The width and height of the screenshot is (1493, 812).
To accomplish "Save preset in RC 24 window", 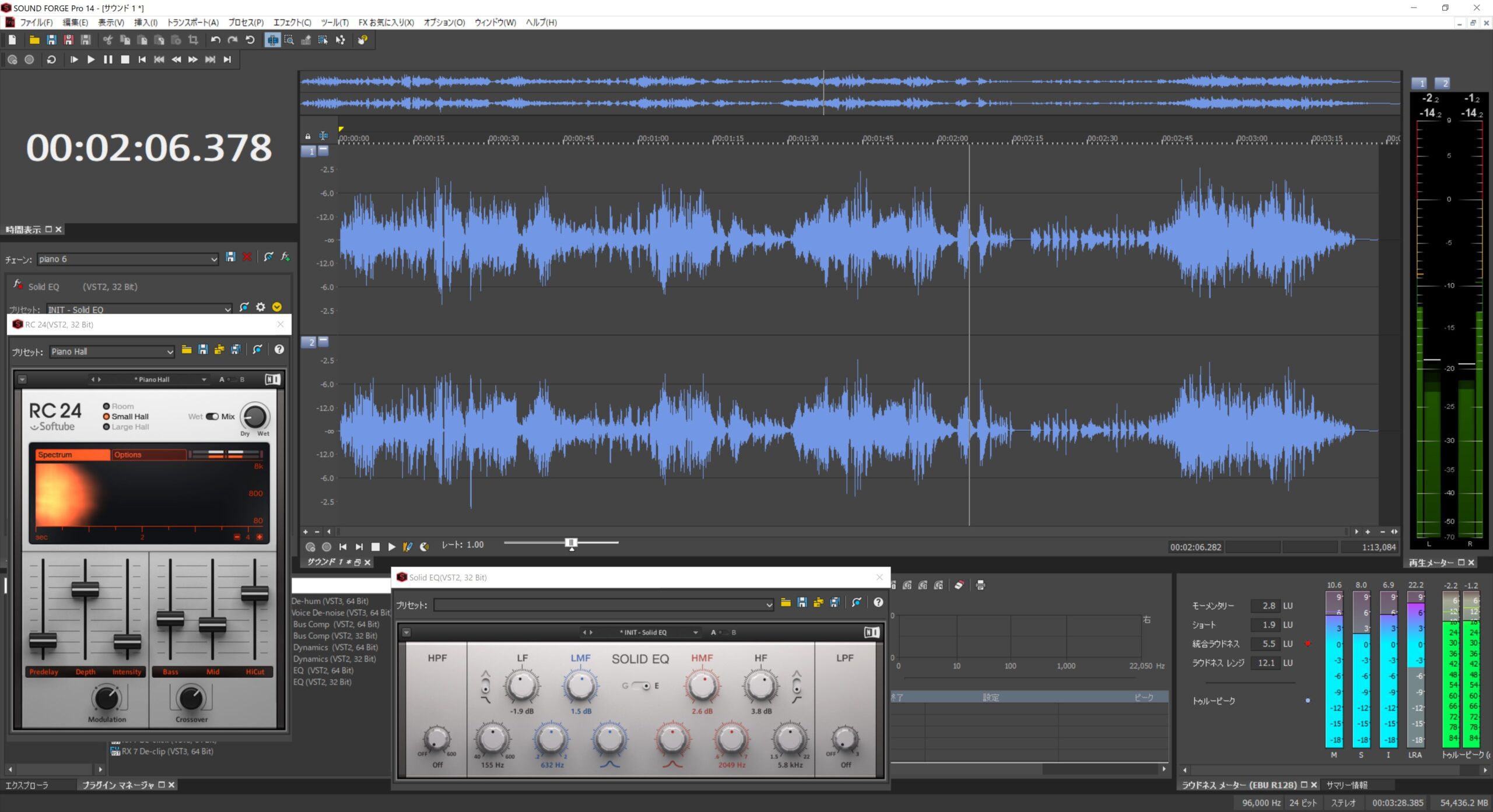I will coord(203,350).
